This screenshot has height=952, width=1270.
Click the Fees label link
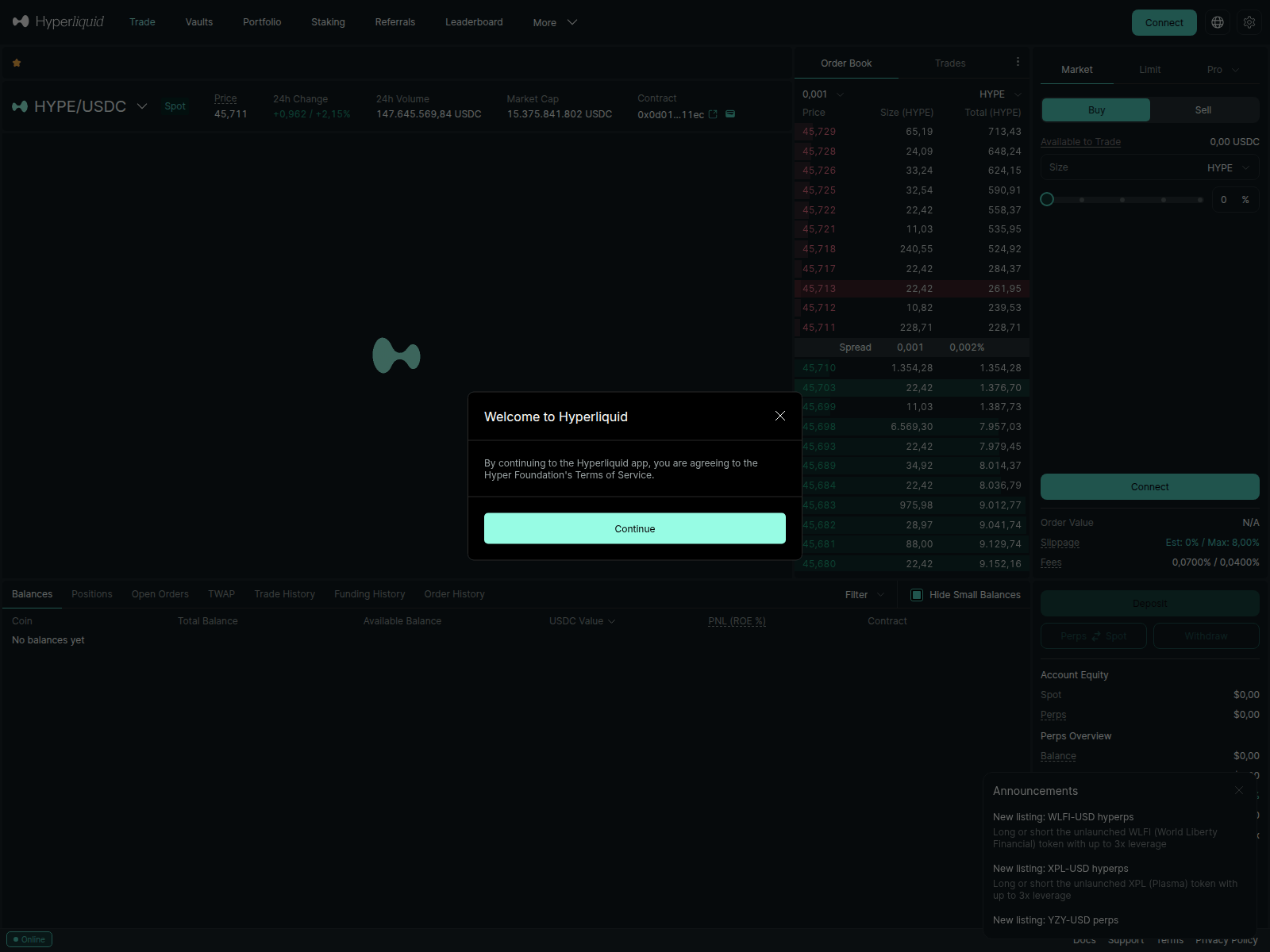(x=1051, y=562)
